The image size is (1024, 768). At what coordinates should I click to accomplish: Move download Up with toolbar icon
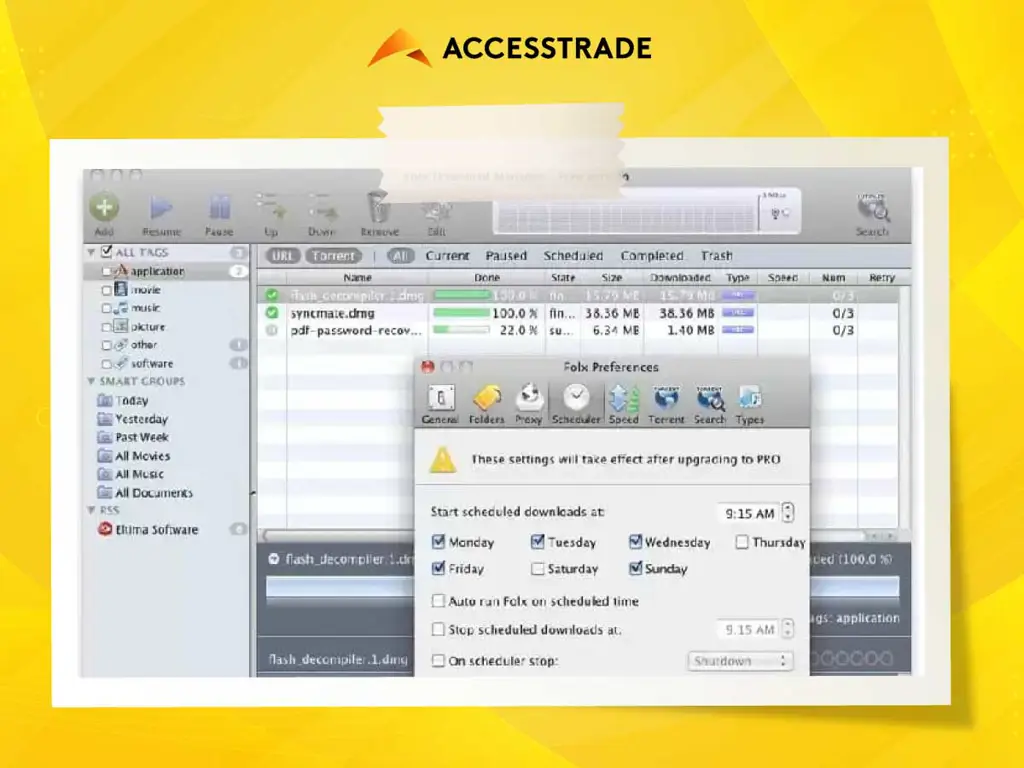click(x=271, y=208)
